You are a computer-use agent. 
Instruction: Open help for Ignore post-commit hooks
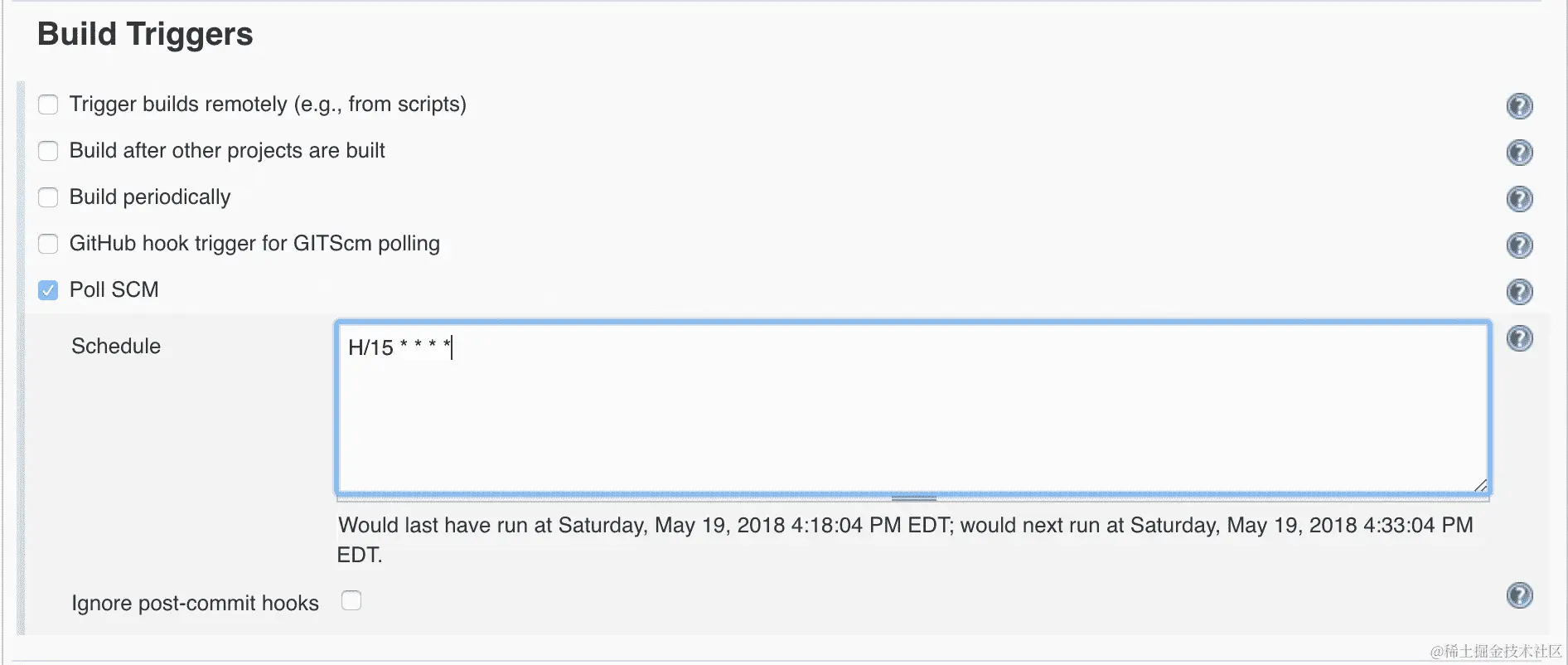pyautogui.click(x=1519, y=595)
